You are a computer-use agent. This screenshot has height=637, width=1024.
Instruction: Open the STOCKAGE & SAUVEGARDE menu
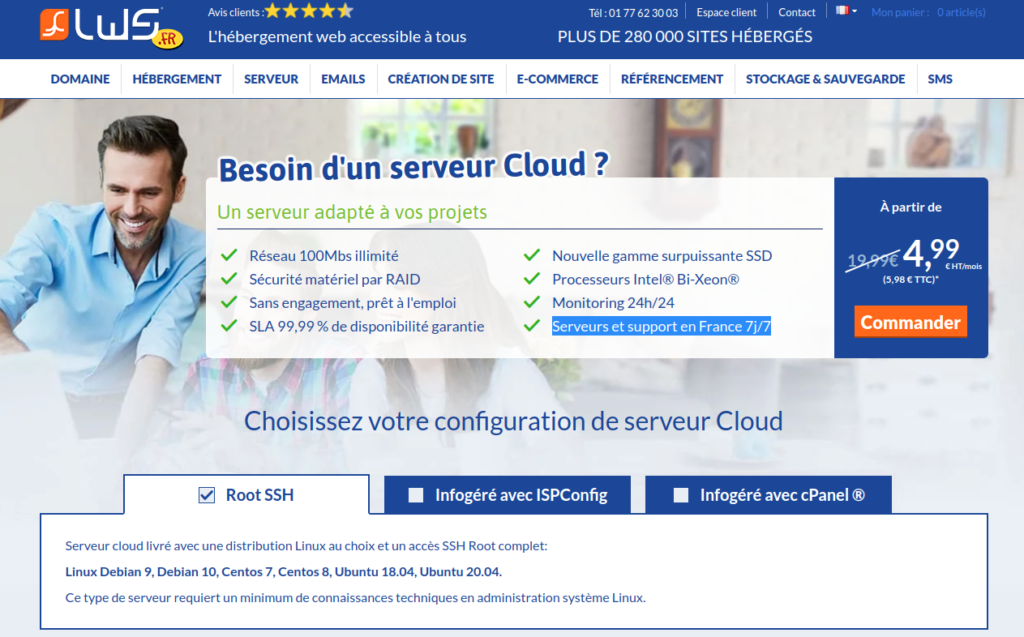(825, 79)
